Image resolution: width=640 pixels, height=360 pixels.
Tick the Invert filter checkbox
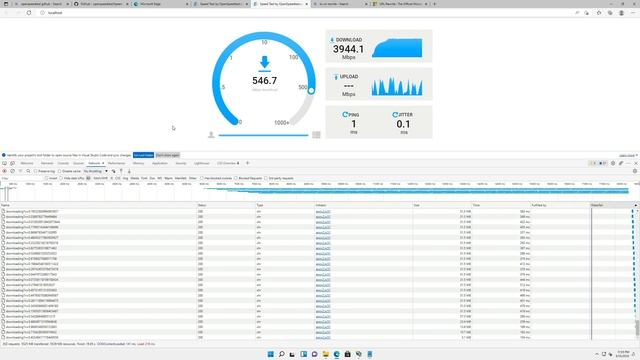pyautogui.click(x=47, y=178)
